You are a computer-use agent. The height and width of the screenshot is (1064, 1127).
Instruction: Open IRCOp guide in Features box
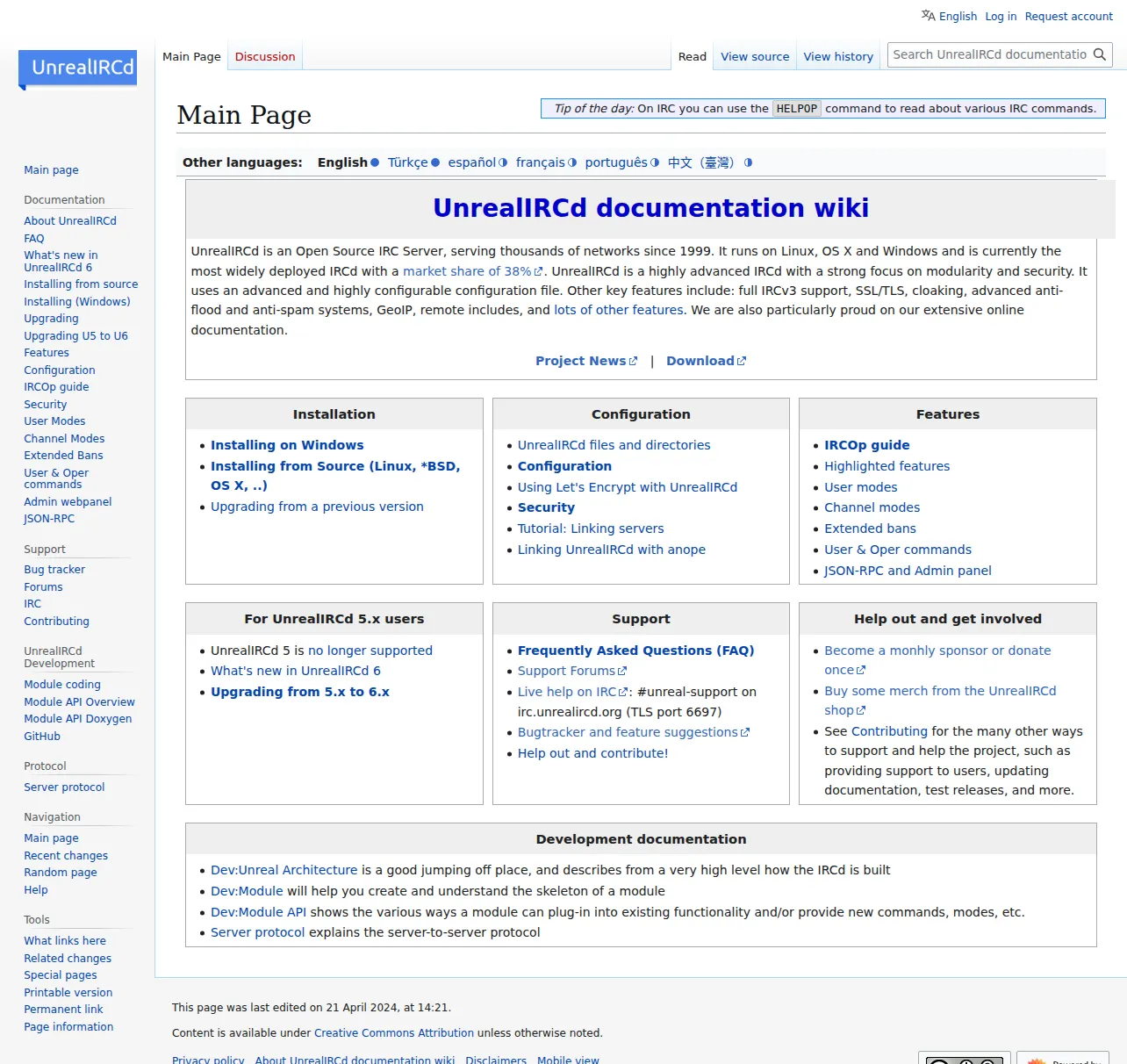tap(866, 445)
